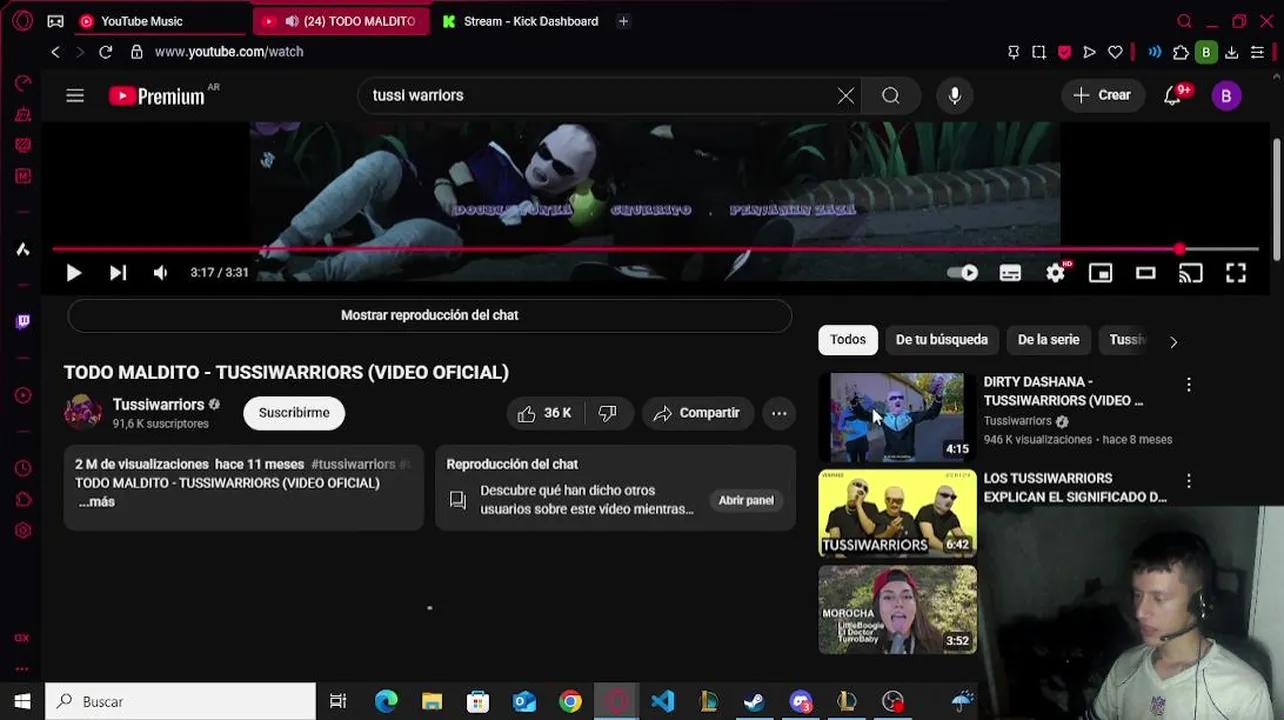The height and width of the screenshot is (720, 1284).
Task: Open more actions menu beside Compartir
Action: click(x=779, y=413)
